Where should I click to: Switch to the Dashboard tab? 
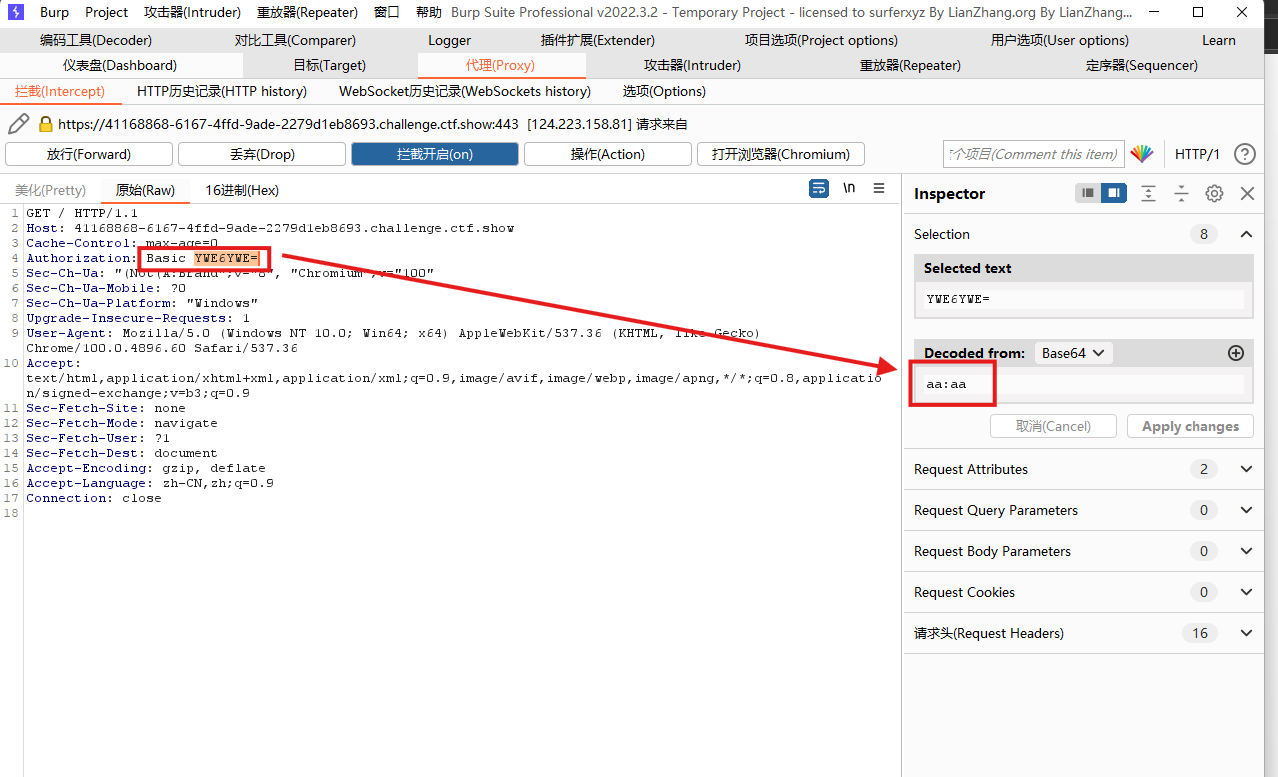pos(120,65)
